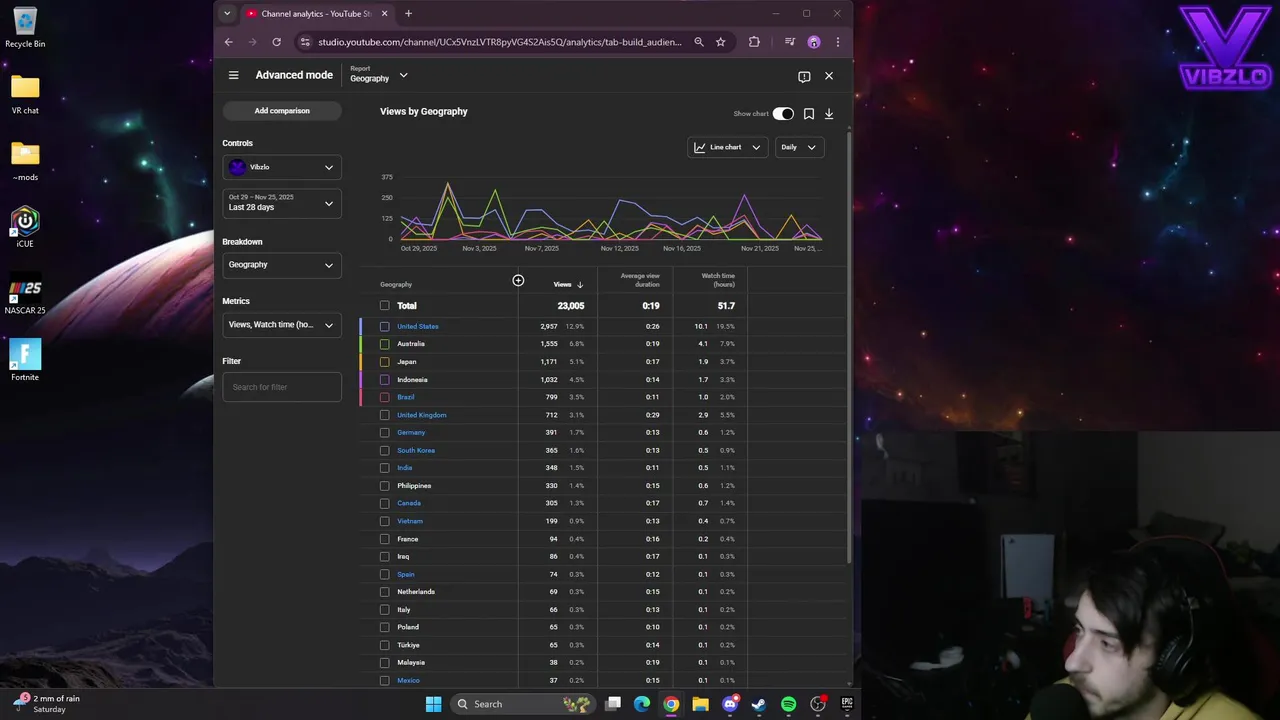Check the United Kingdom checkbox
Image resolution: width=1280 pixels, height=720 pixels.
(385, 415)
